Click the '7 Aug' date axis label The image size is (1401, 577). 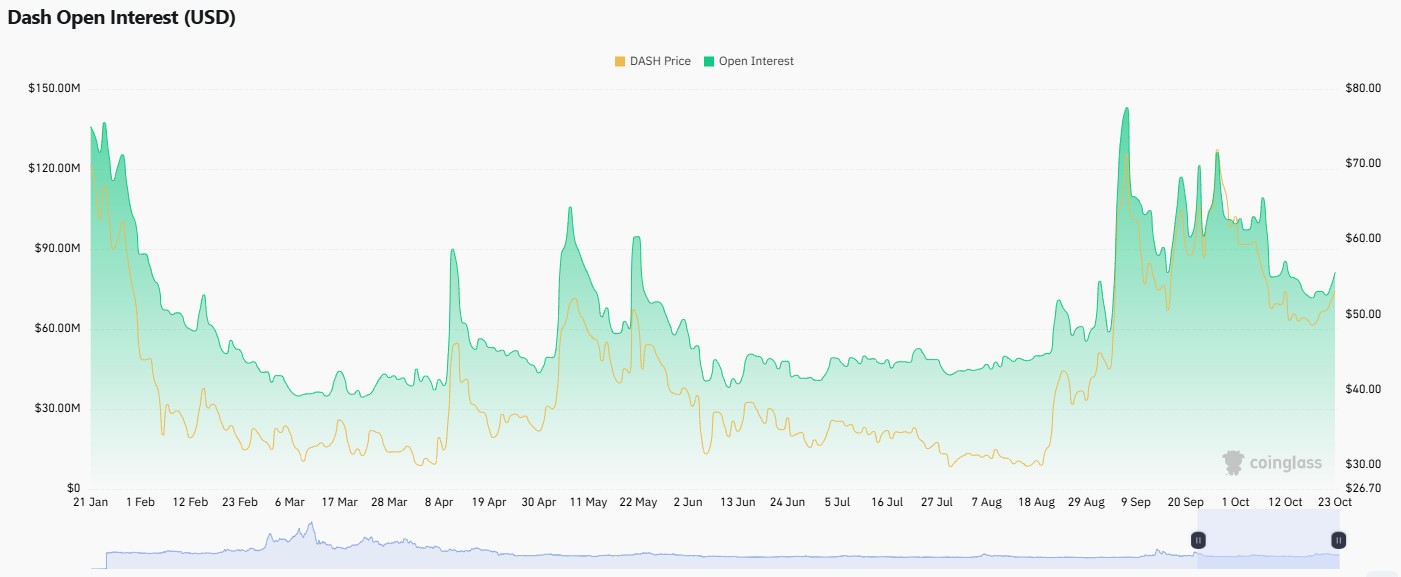[x=986, y=502]
